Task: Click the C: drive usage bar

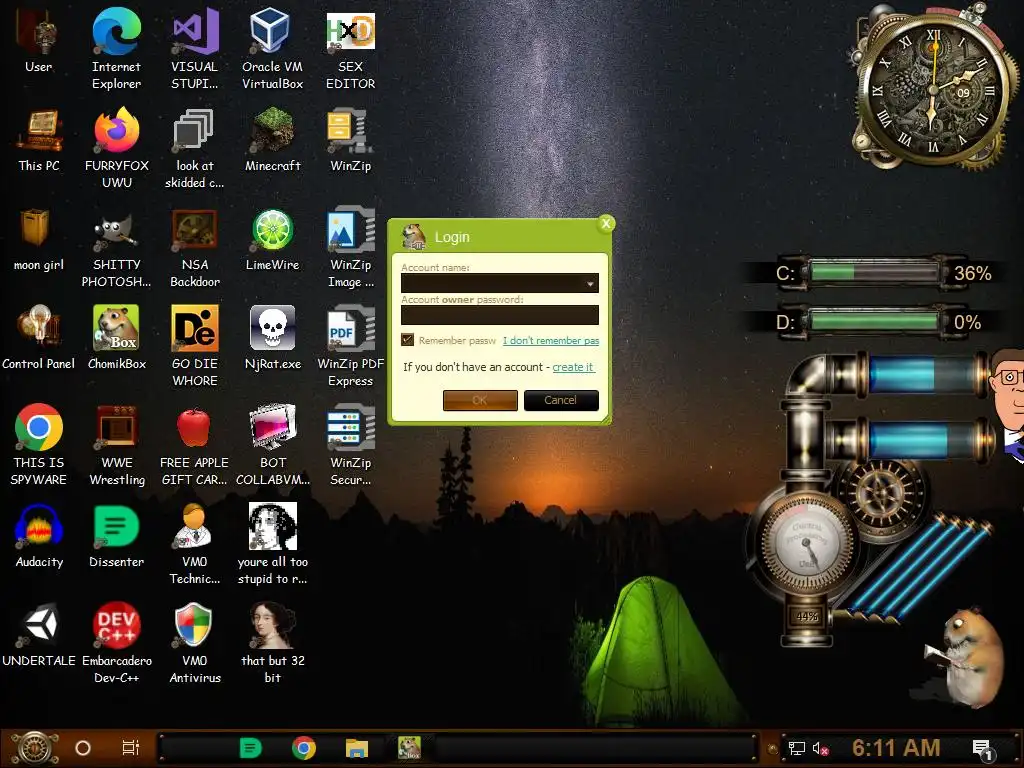Action: click(x=874, y=272)
